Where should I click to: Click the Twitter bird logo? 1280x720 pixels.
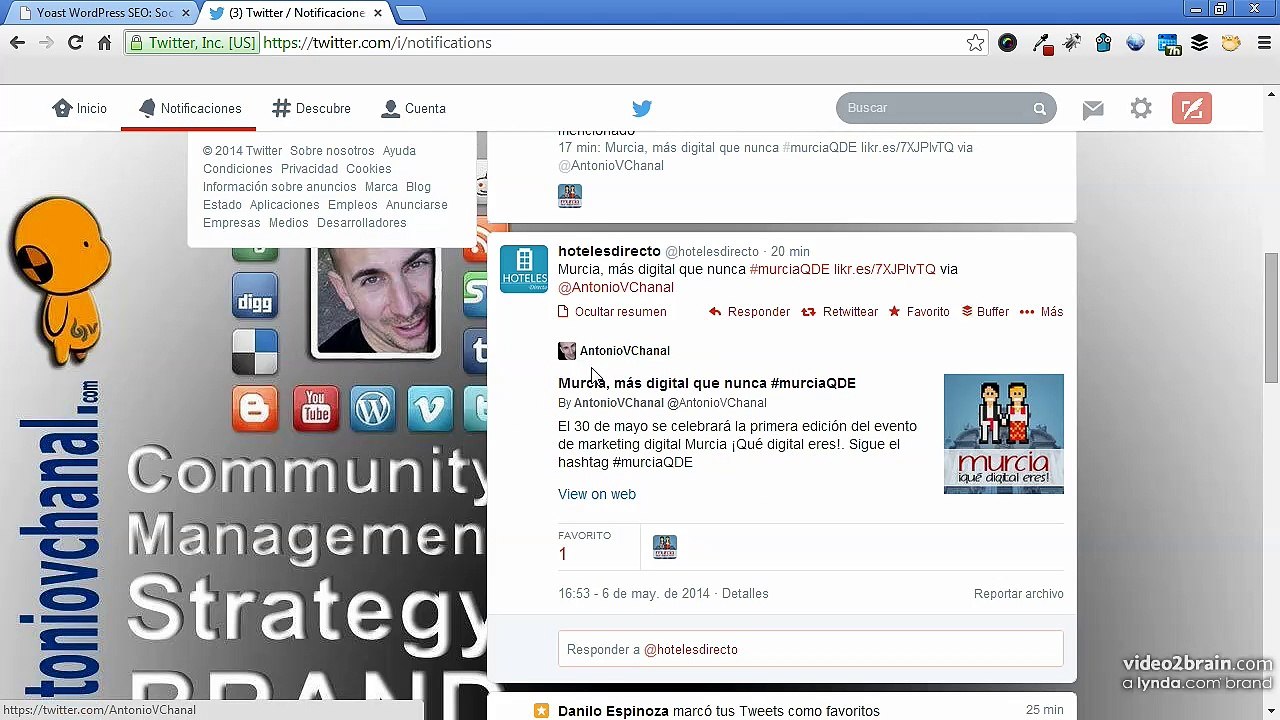point(642,108)
